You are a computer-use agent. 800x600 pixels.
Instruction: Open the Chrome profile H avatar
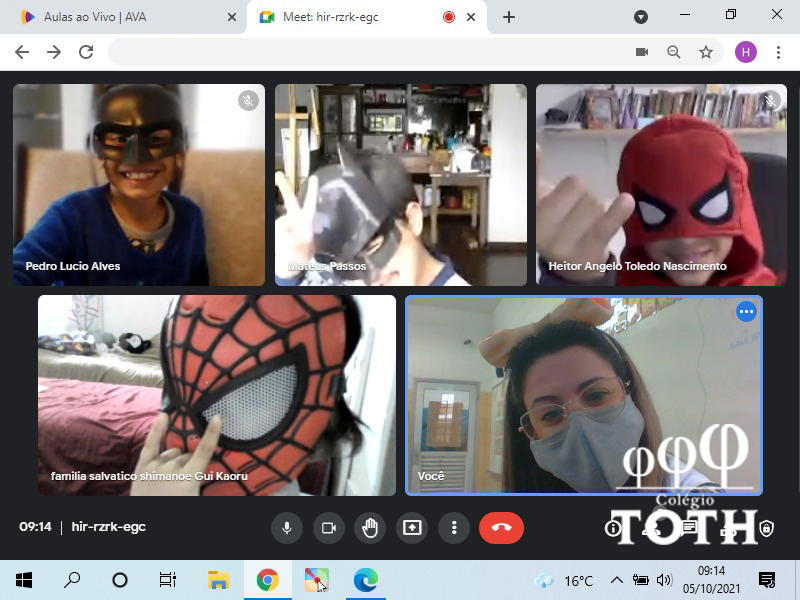746,52
